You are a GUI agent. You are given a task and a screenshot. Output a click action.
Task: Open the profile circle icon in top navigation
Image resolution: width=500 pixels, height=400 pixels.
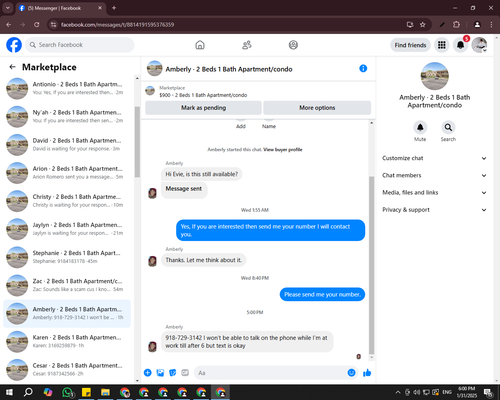coord(293,45)
